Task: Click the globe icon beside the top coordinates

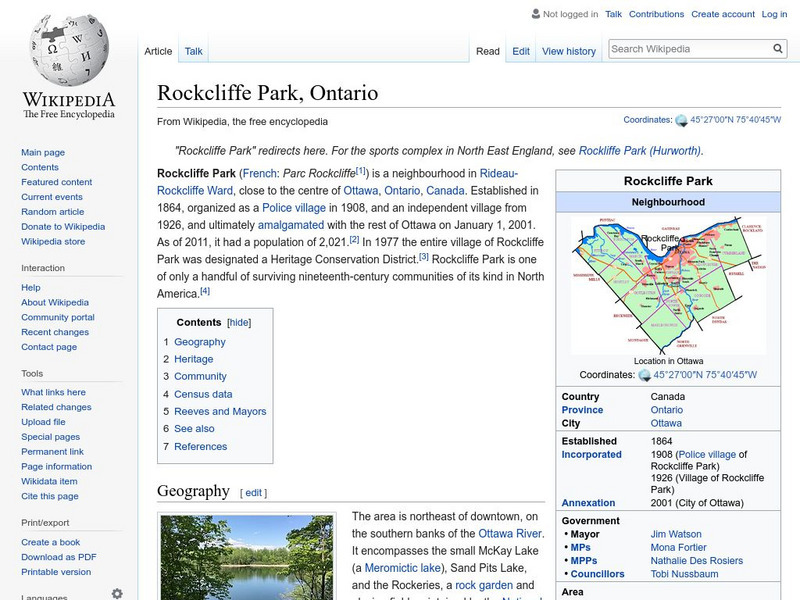Action: coord(681,120)
